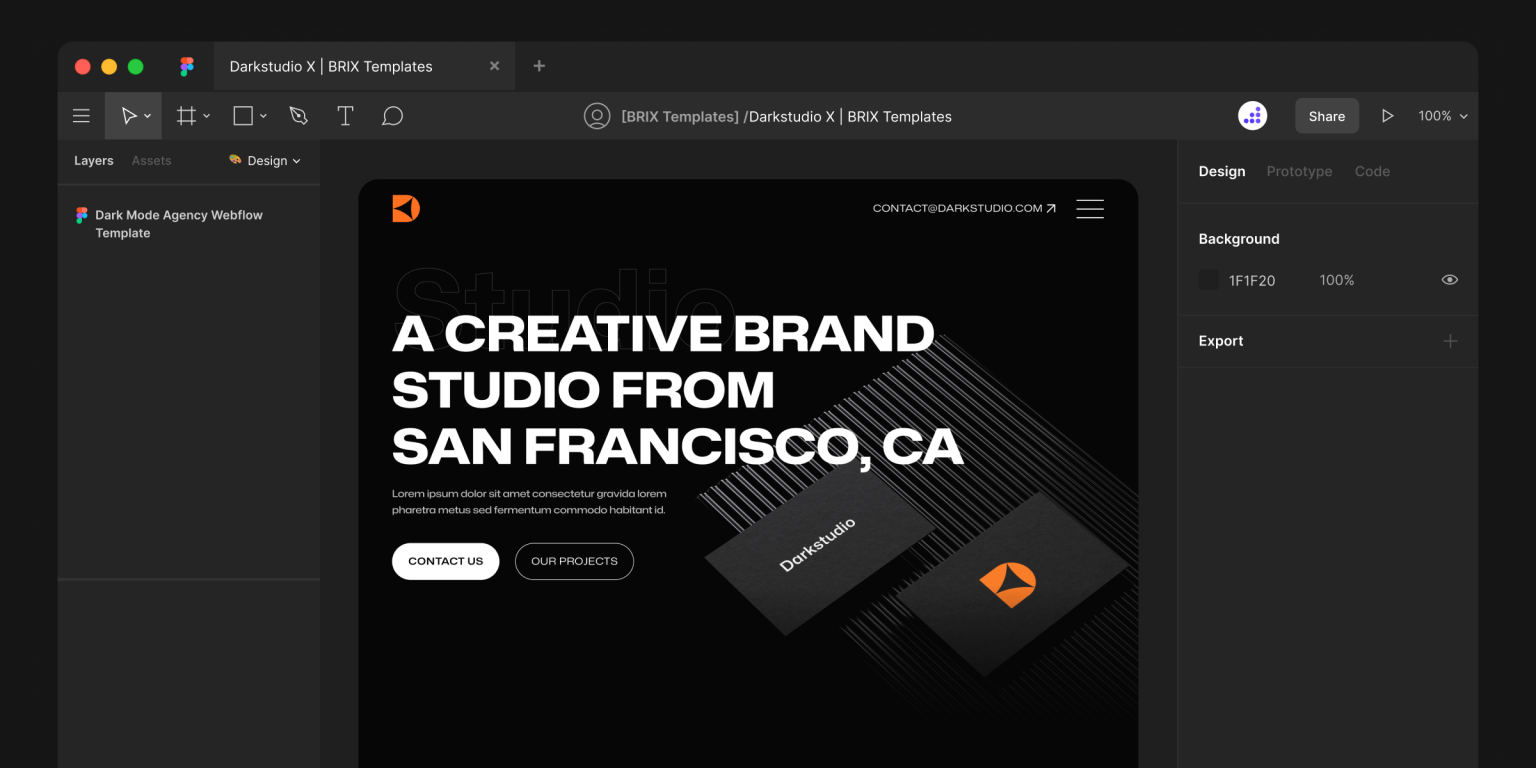Select the Rectangle shape tool
Viewport: 1536px width, 768px height.
[241, 115]
